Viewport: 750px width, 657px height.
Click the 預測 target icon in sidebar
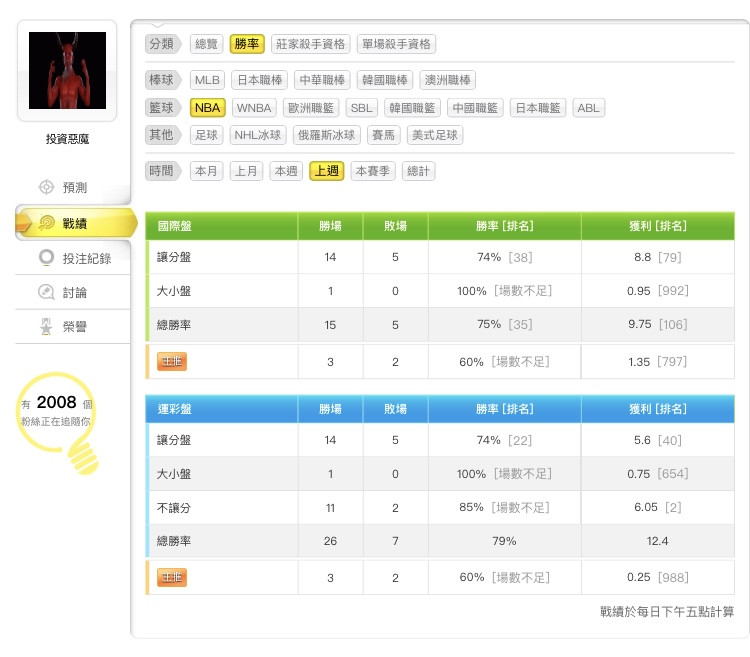pyautogui.click(x=46, y=187)
